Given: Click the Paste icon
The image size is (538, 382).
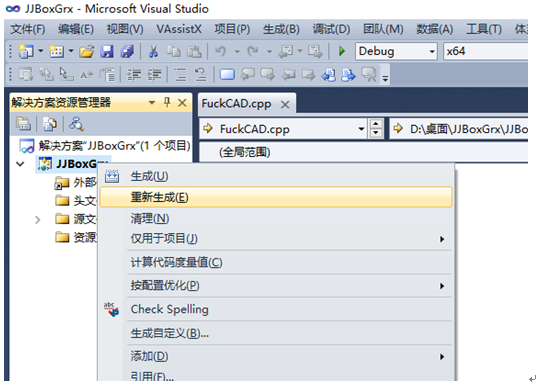Looking at the screenshot, I should (x=194, y=51).
